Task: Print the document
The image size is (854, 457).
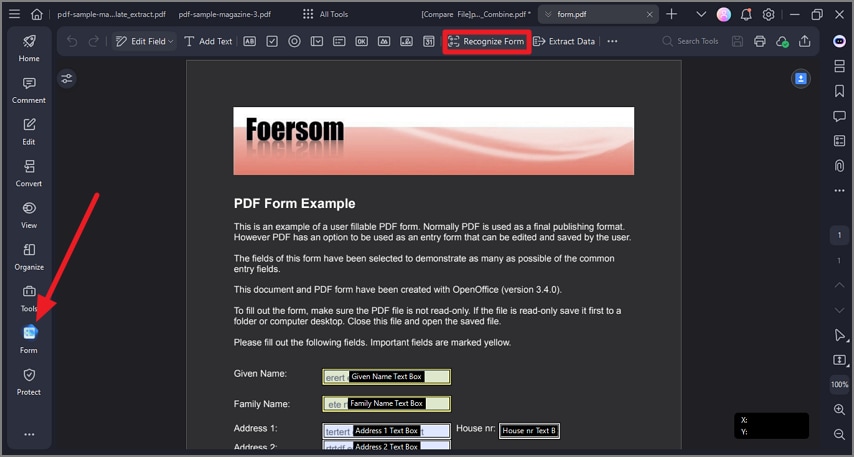Action: (x=760, y=41)
